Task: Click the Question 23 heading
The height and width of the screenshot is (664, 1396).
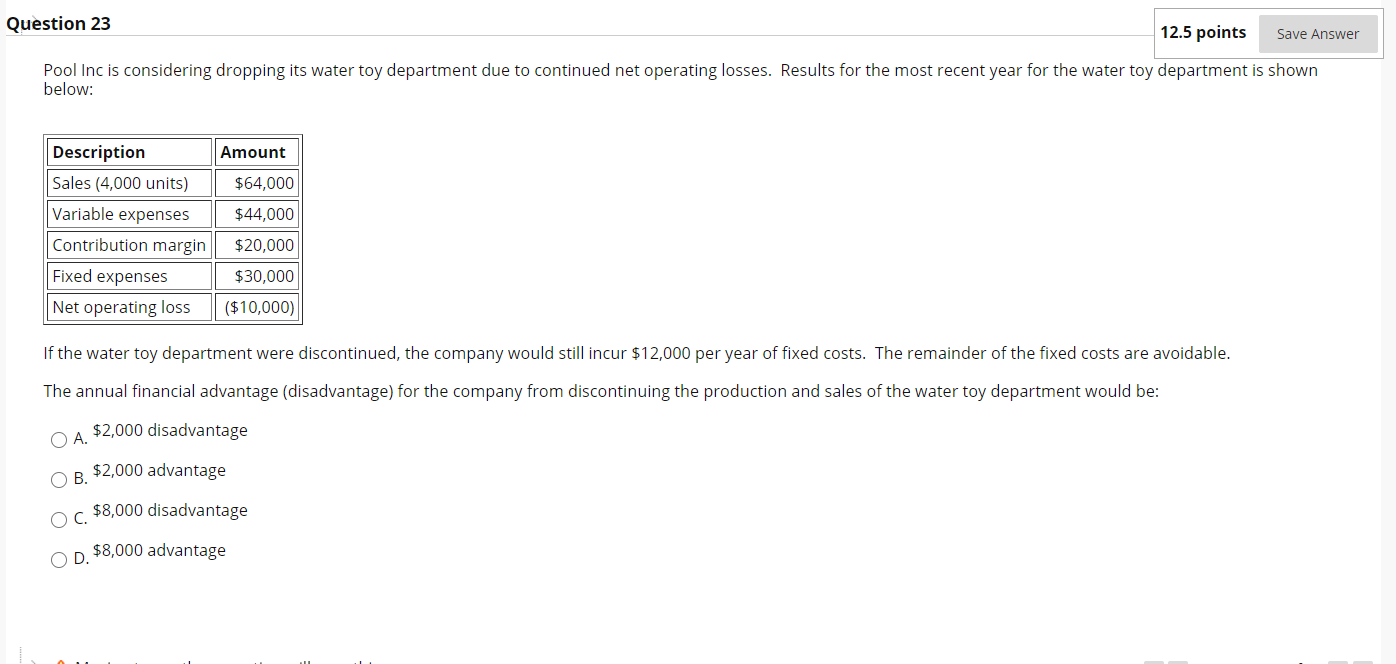Action: 59,23
